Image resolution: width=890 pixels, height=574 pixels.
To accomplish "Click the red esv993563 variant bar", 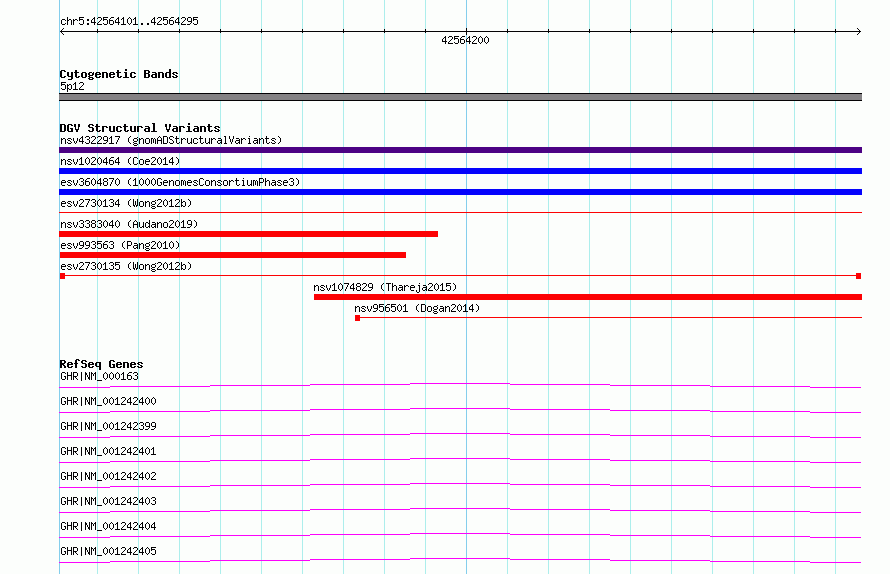I will (x=233, y=255).
